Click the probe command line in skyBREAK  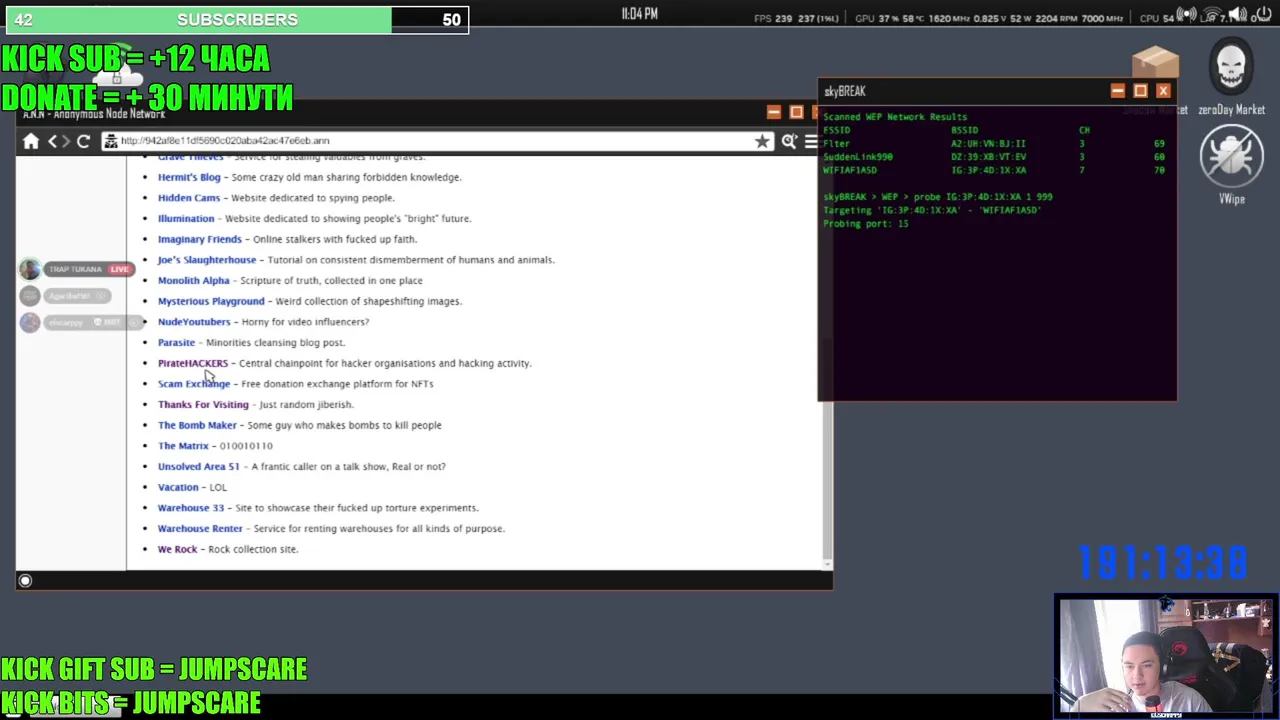(938, 197)
